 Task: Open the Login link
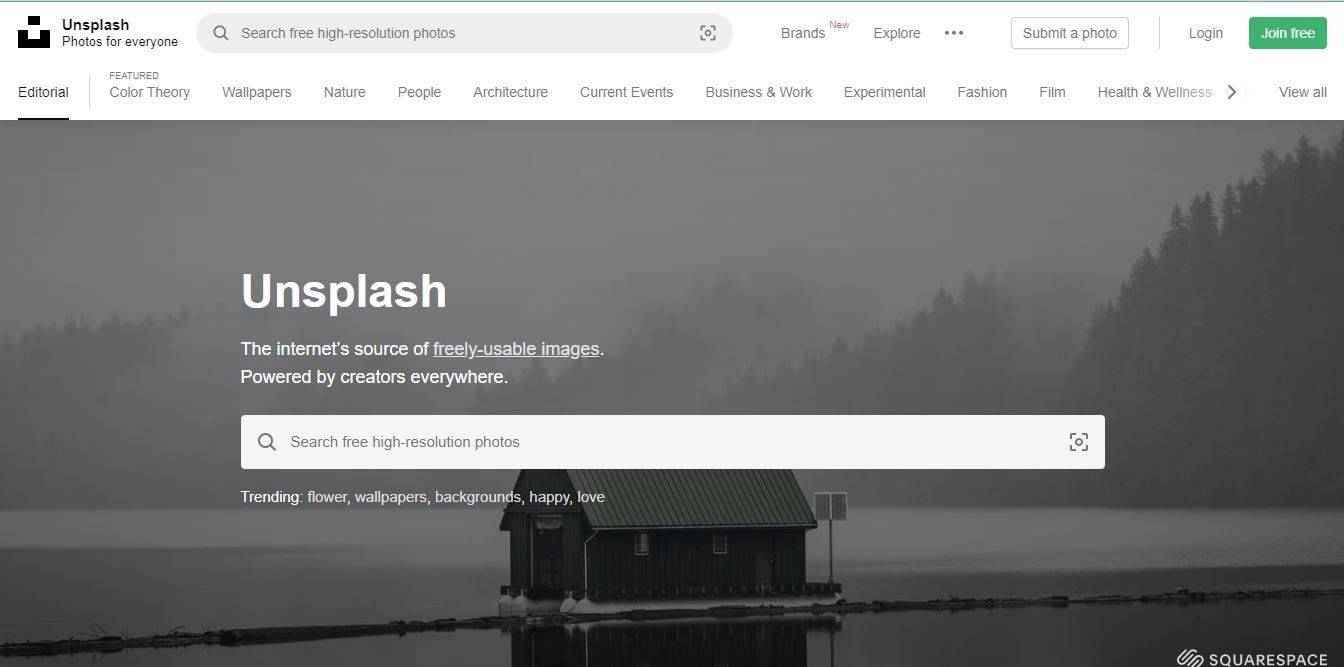coord(1206,33)
